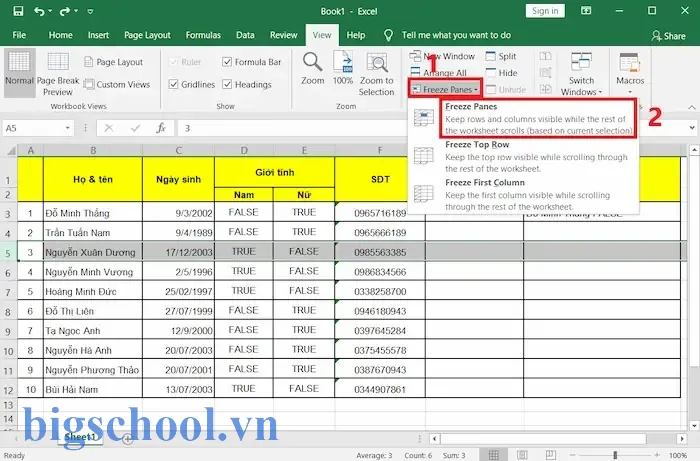Toggle the Ruler checkbox

click(174, 62)
